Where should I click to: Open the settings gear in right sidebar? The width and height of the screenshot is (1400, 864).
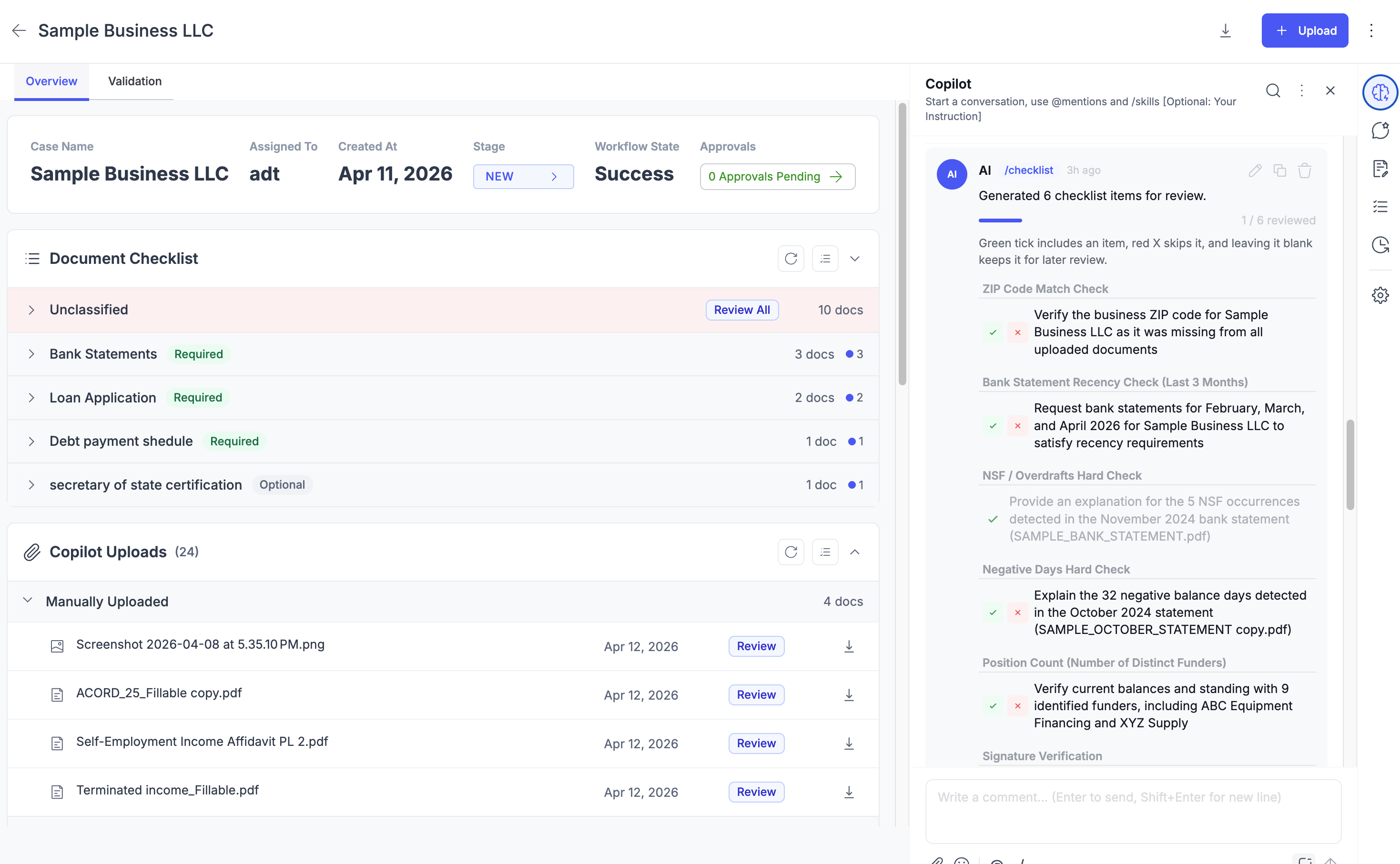click(x=1380, y=295)
